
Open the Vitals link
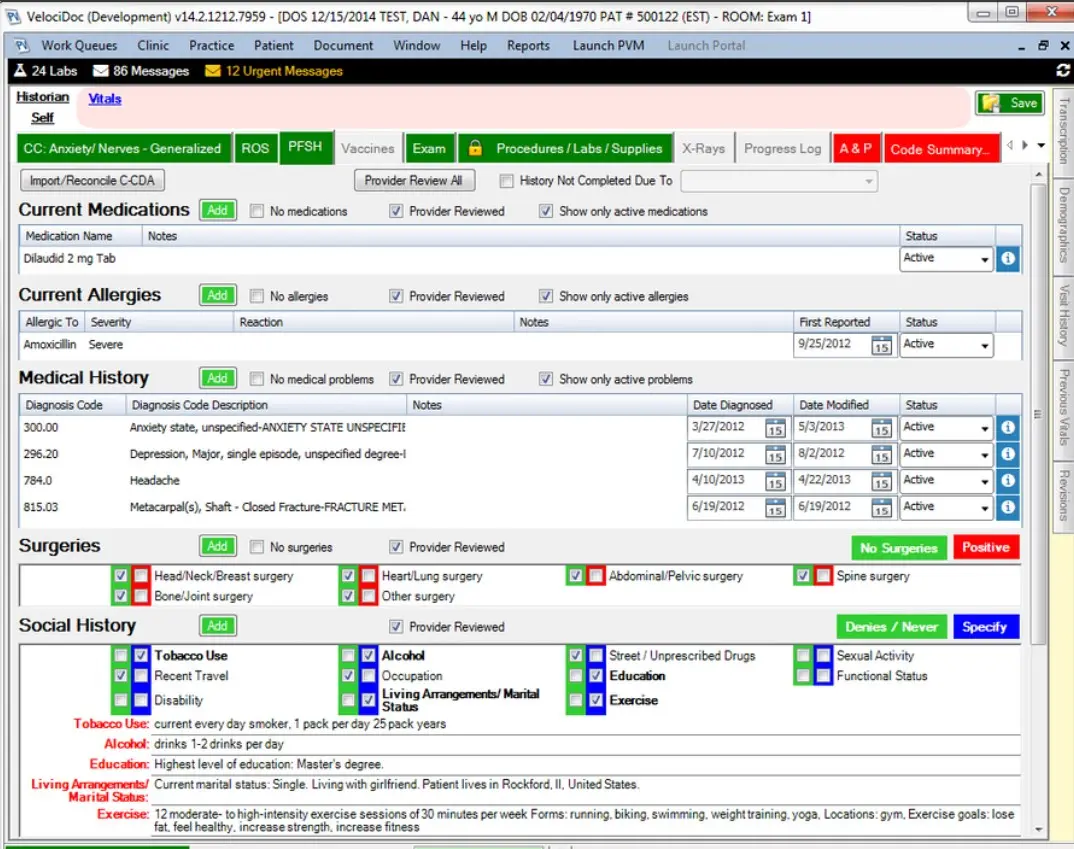tap(104, 98)
